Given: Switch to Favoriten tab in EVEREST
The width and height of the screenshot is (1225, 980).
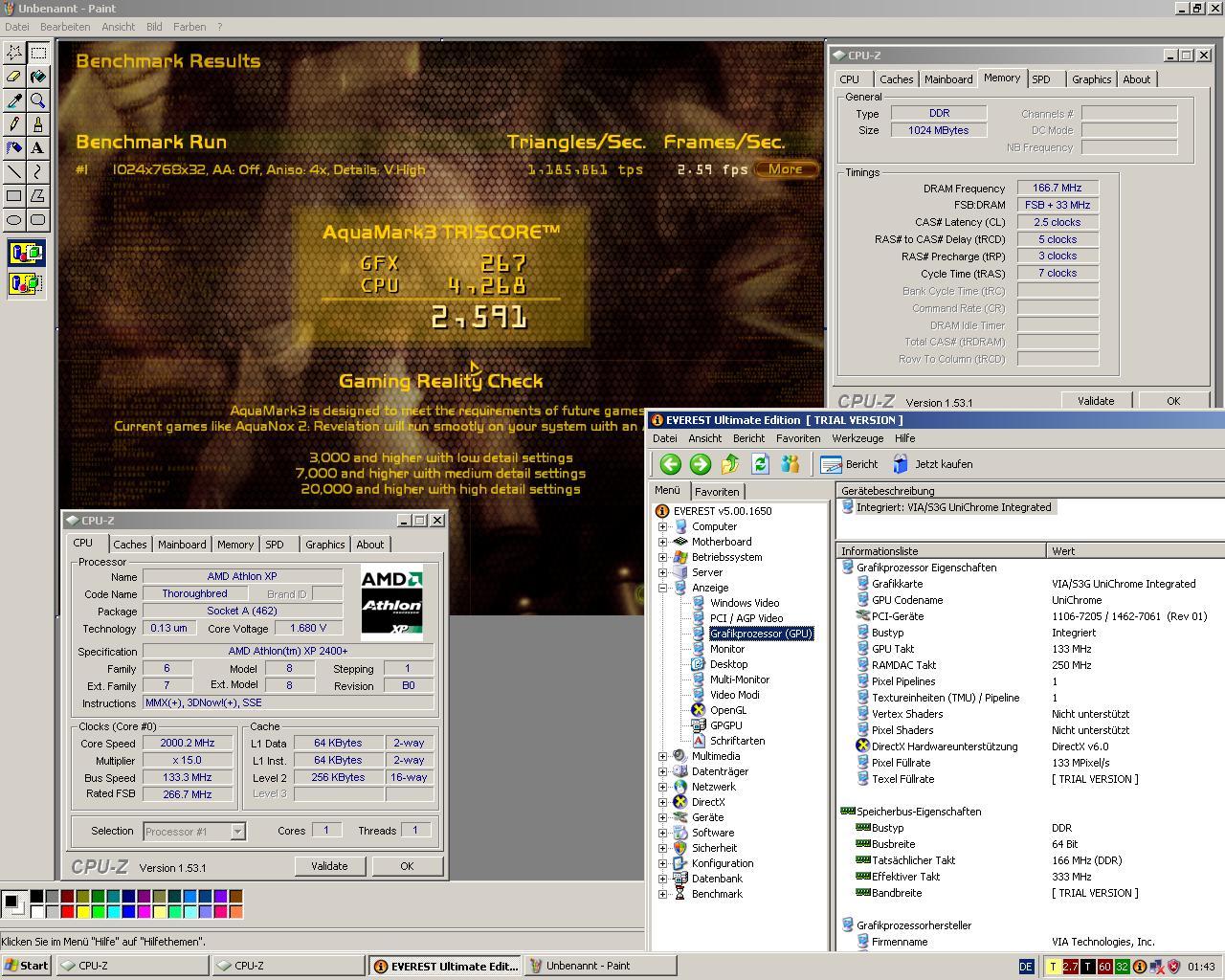Looking at the screenshot, I should coord(717,492).
